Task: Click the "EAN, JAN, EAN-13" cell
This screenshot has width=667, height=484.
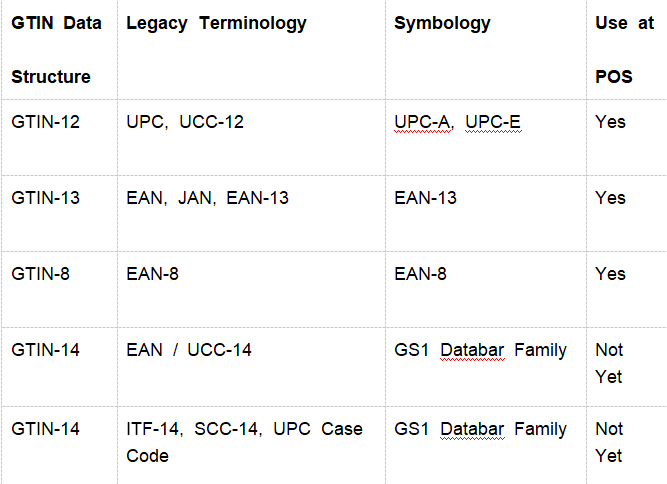Action: pos(208,198)
